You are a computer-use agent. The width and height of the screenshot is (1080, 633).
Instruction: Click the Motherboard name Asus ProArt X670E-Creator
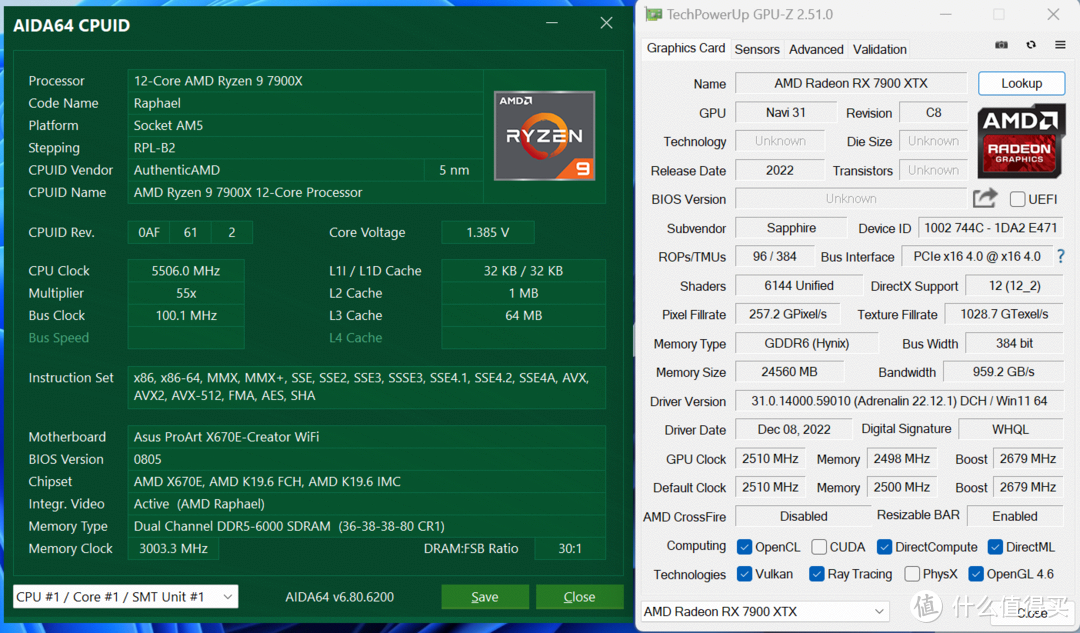pos(366,437)
